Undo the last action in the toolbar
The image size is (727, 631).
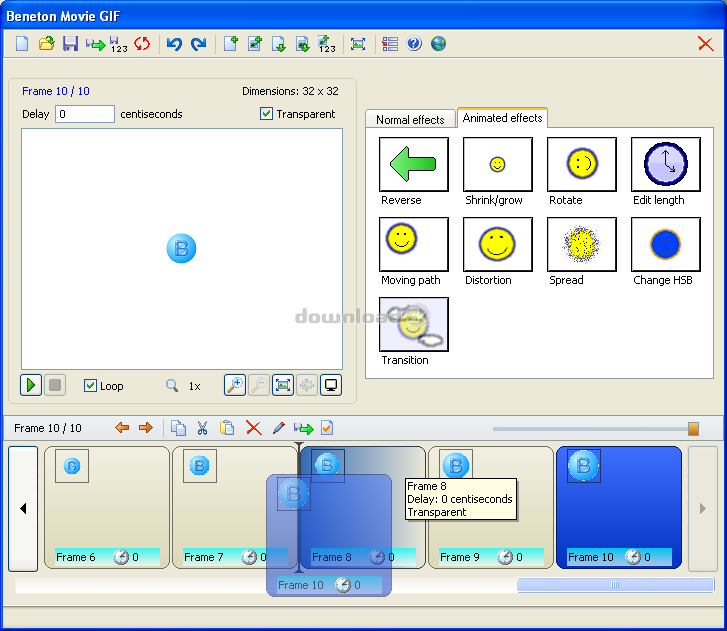tap(174, 44)
